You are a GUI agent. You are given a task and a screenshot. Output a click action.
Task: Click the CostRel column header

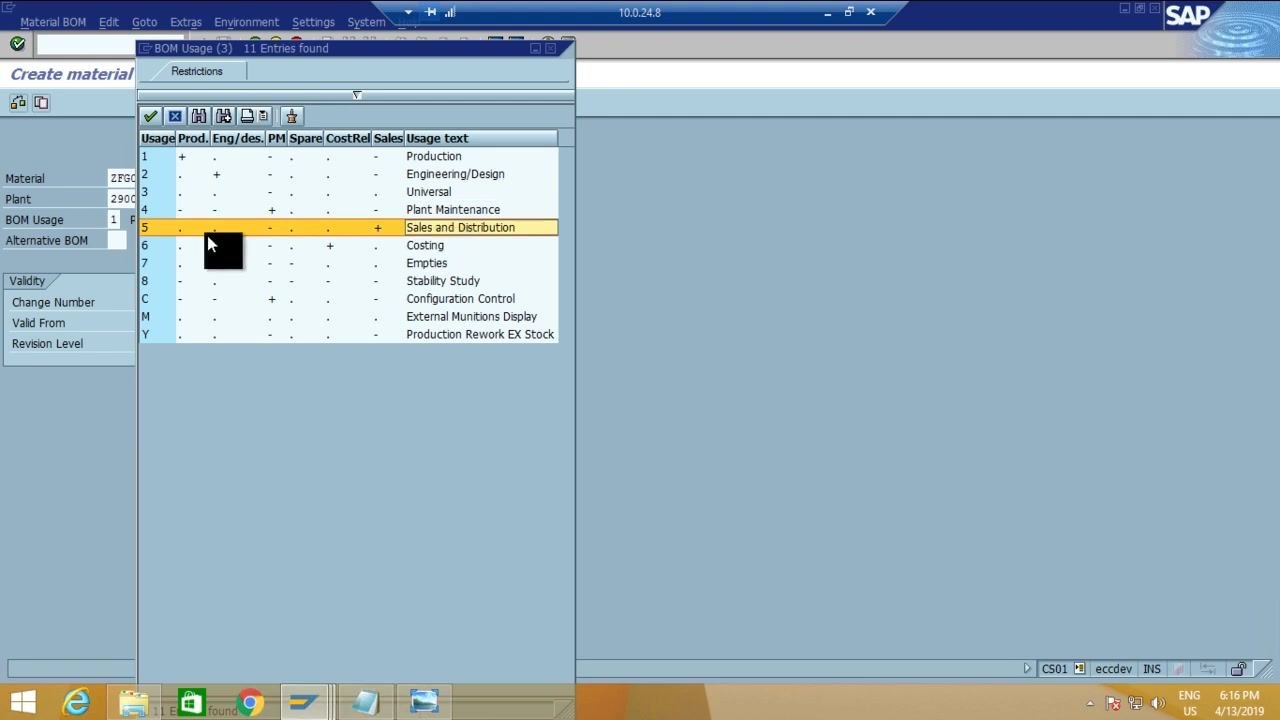[x=348, y=138]
